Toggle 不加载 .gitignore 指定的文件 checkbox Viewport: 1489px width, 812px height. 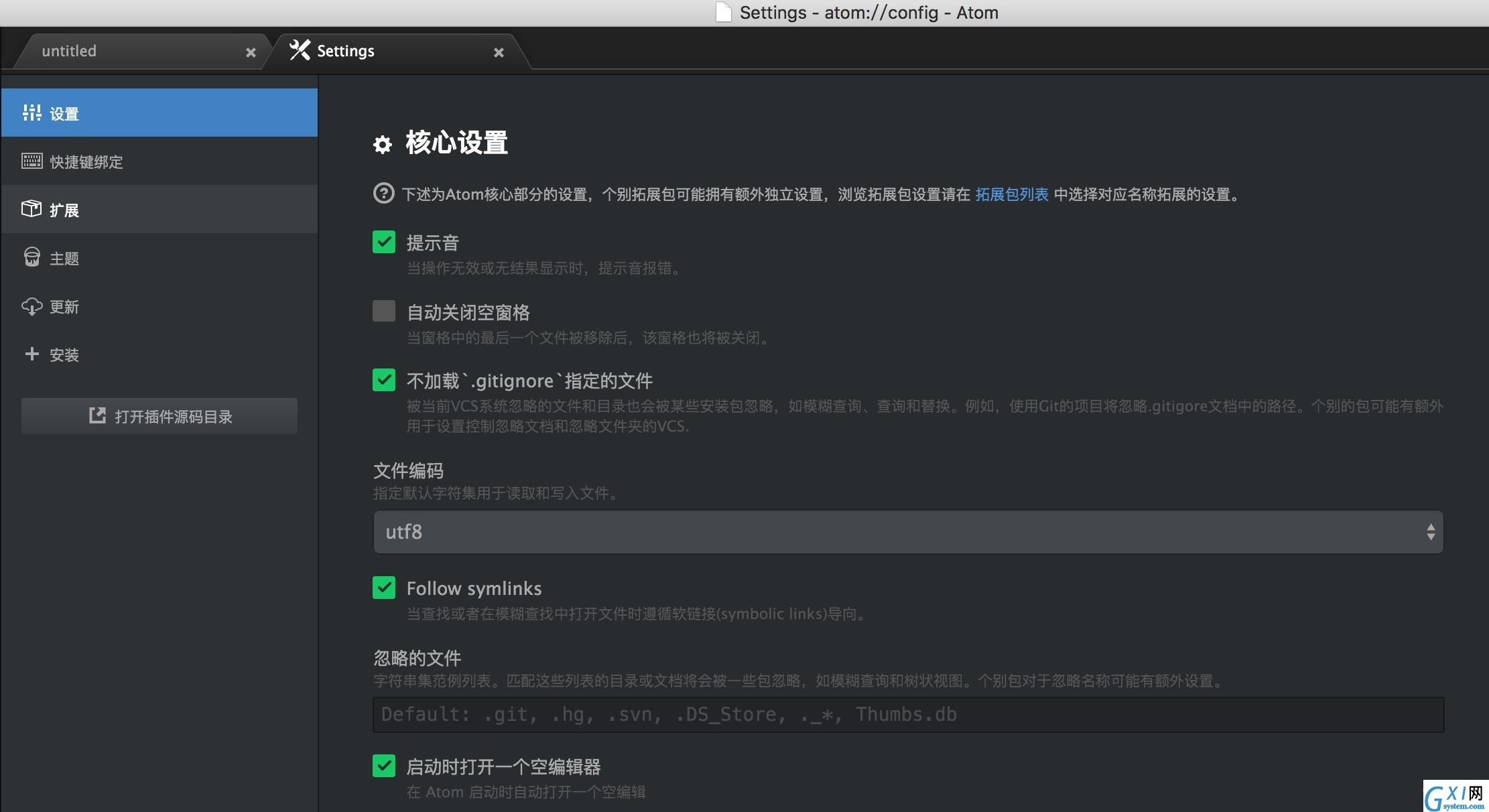click(x=384, y=380)
